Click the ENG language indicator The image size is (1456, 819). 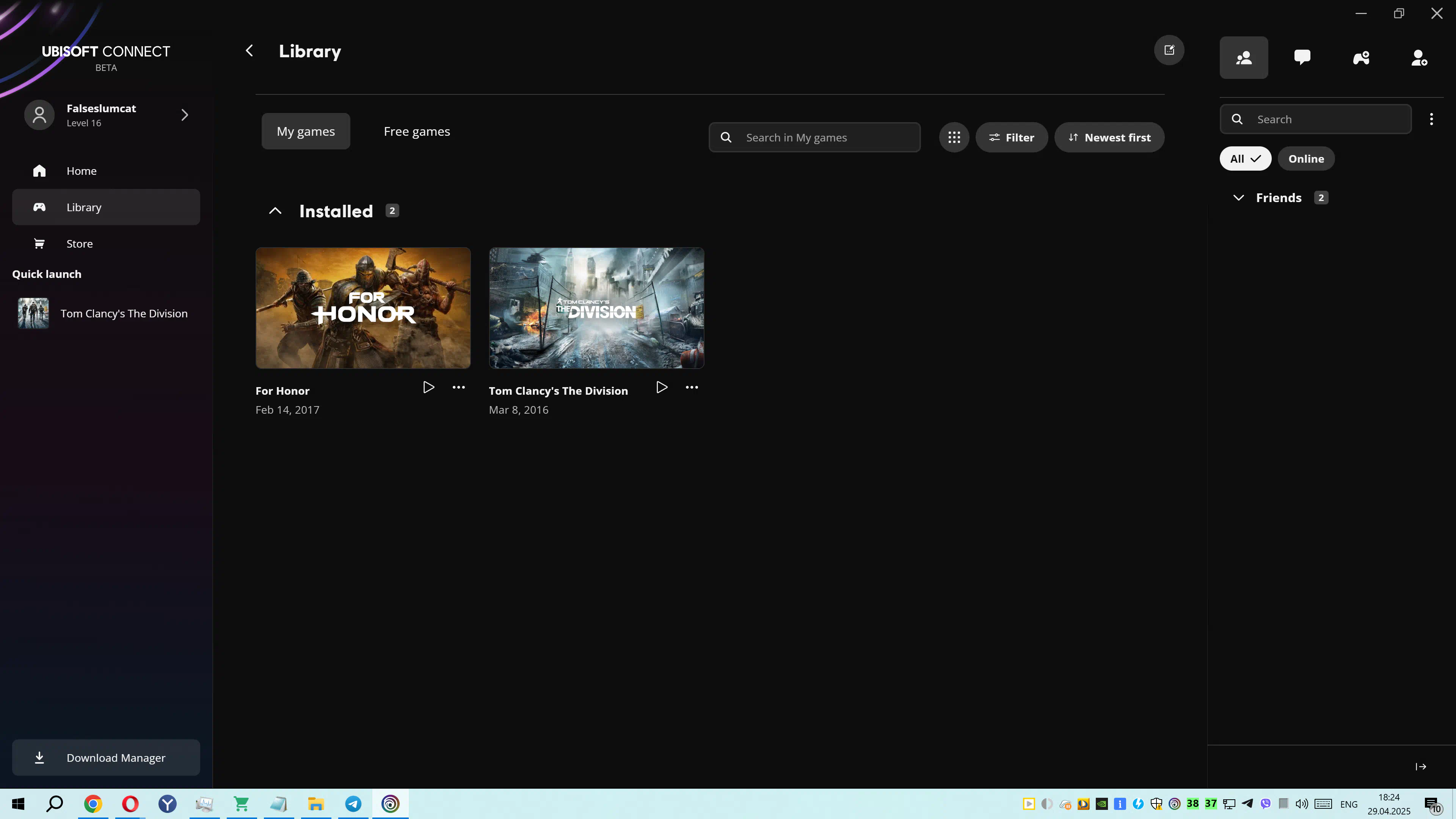click(1349, 804)
